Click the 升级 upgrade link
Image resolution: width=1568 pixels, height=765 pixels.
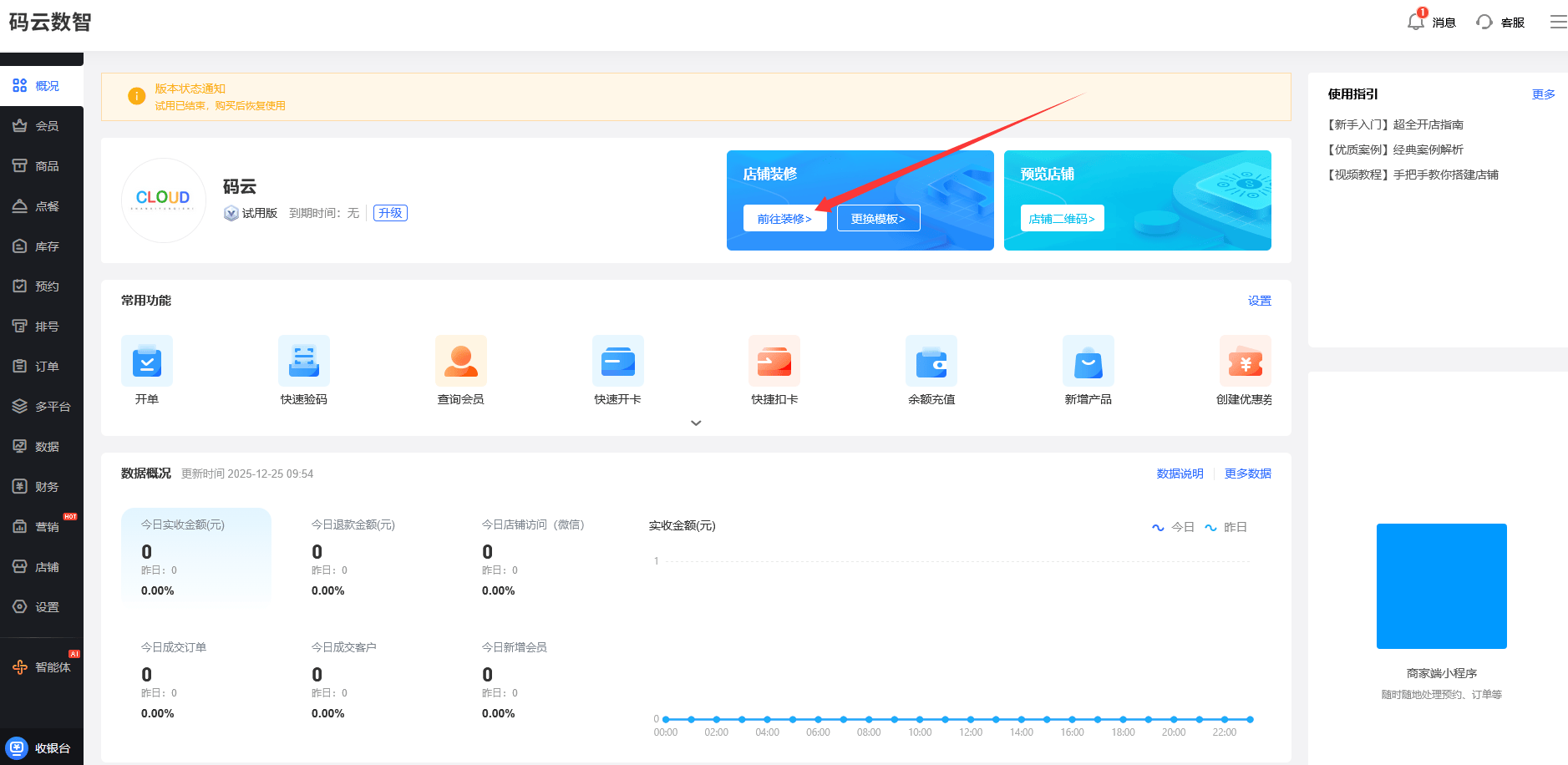(390, 213)
